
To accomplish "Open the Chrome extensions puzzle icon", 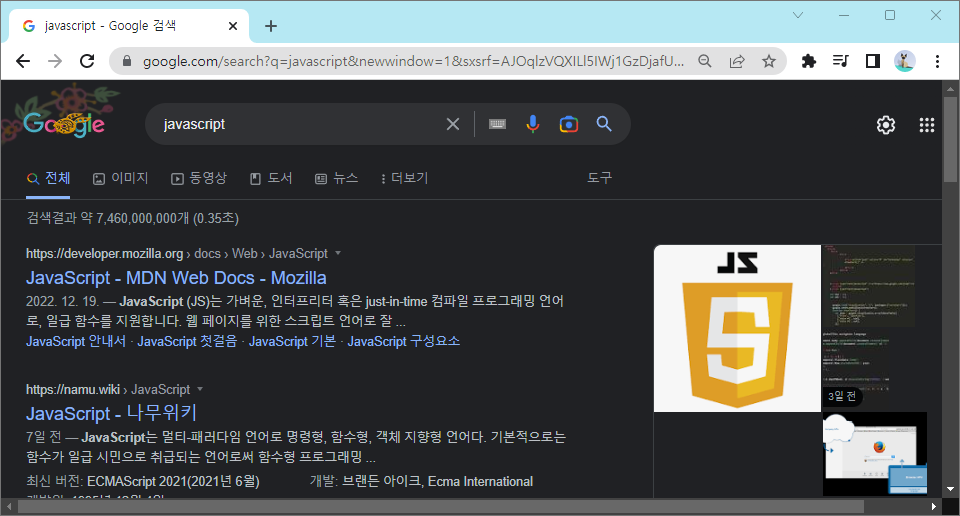I will click(809, 61).
